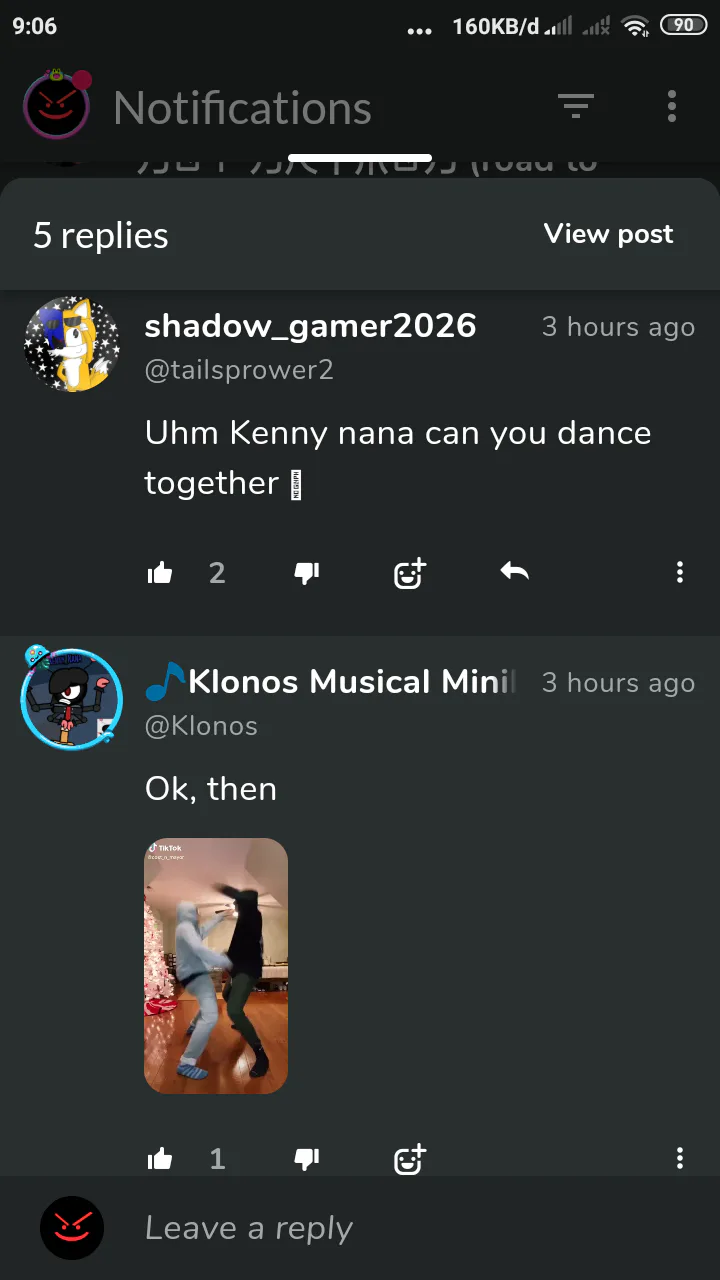Open the @Klonos username link
Image resolution: width=720 pixels, height=1280 pixels.
coord(201,726)
